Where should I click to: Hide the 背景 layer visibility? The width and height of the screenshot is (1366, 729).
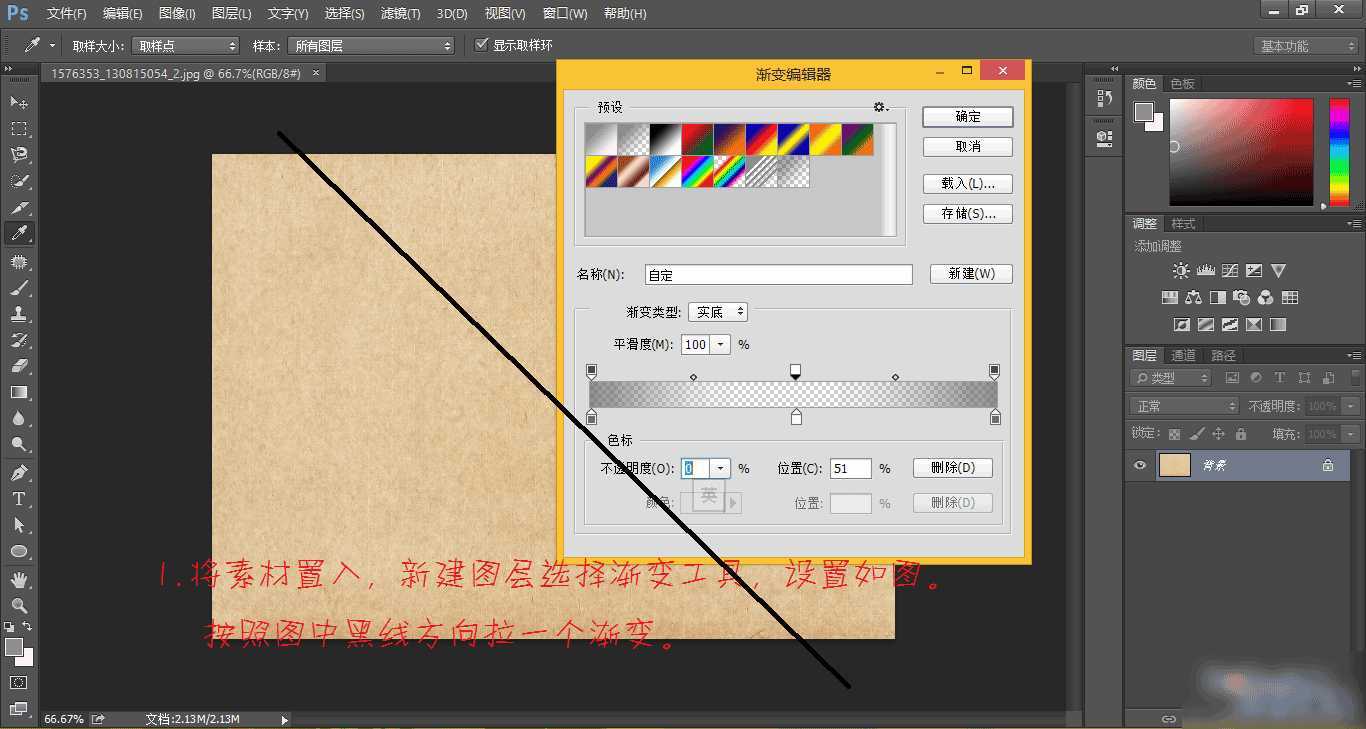click(x=1139, y=464)
